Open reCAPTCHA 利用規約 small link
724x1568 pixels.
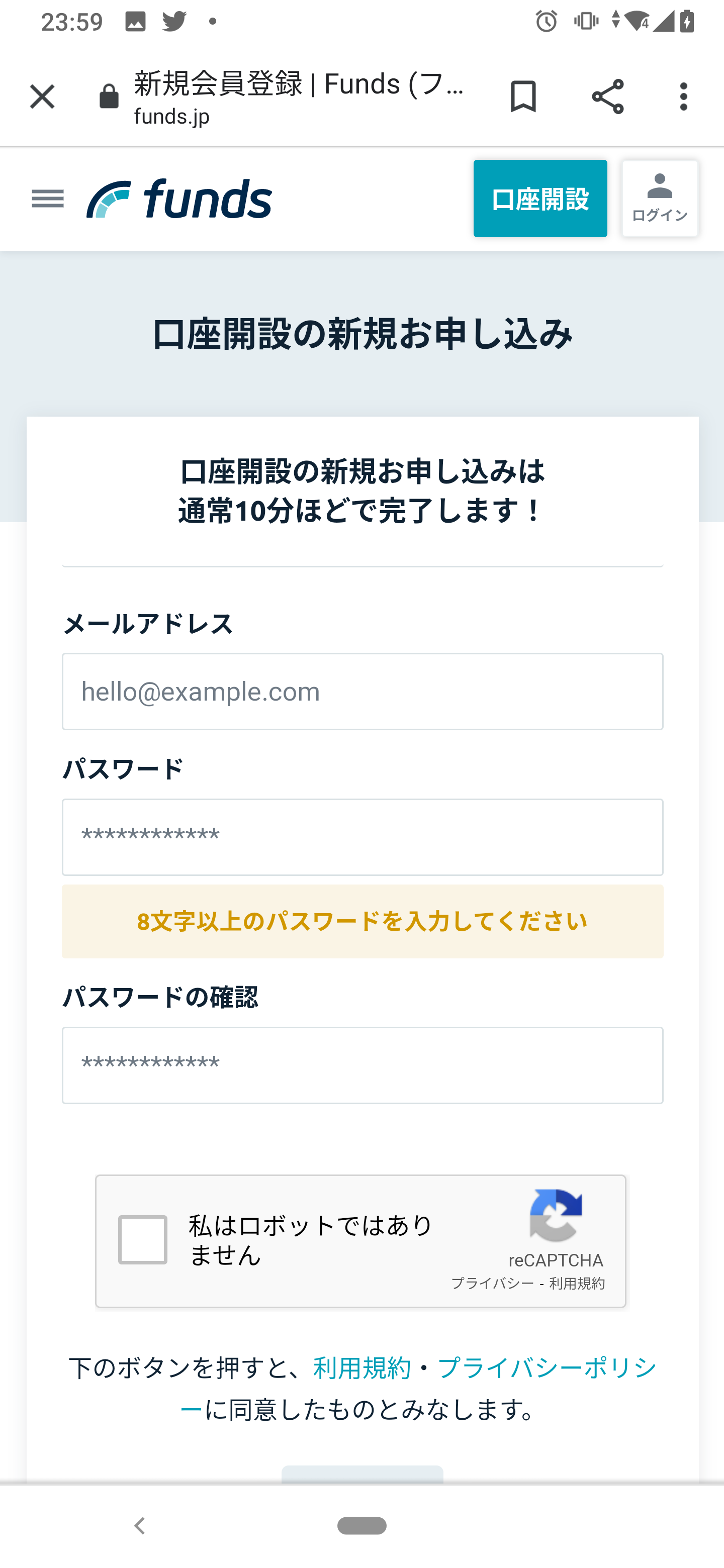[x=577, y=1283]
